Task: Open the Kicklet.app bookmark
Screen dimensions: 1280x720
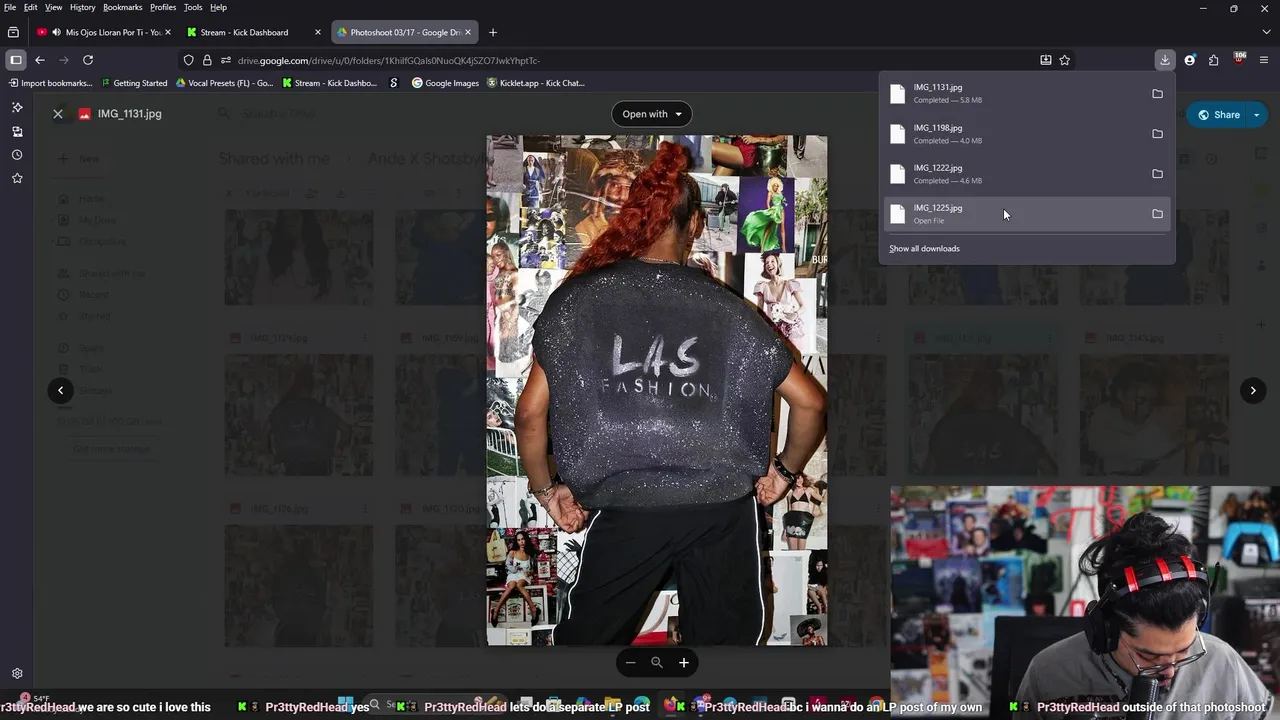Action: tap(536, 83)
